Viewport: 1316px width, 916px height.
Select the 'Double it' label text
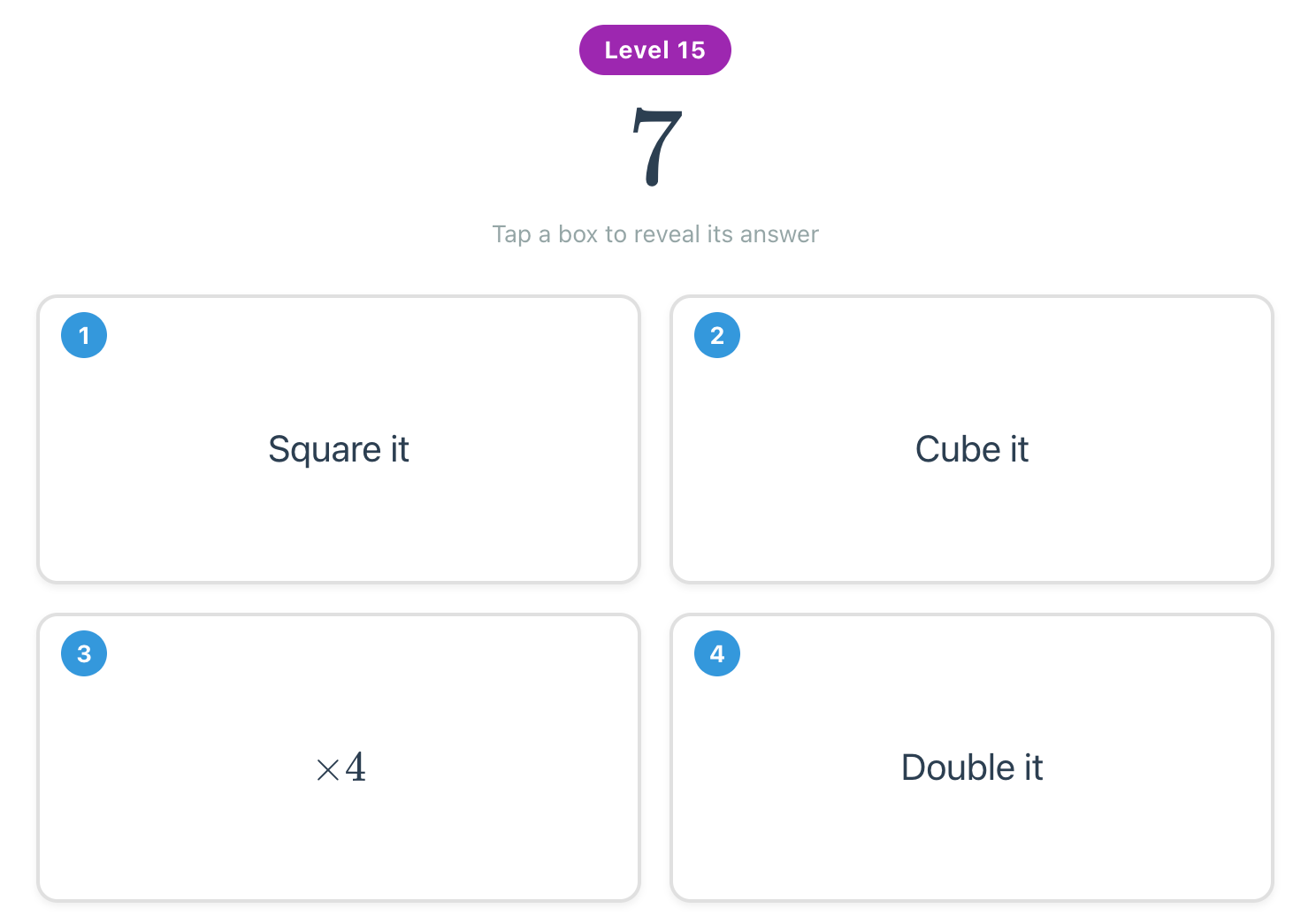coord(972,767)
